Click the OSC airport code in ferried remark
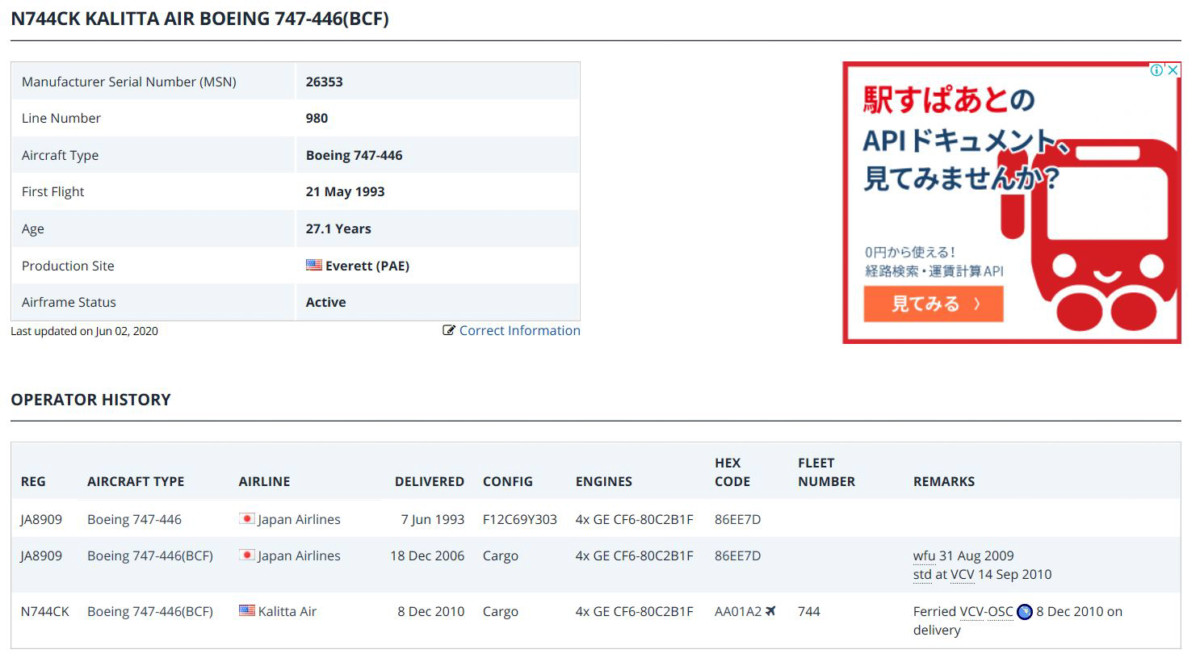The height and width of the screenshot is (658, 1200). 1000,611
